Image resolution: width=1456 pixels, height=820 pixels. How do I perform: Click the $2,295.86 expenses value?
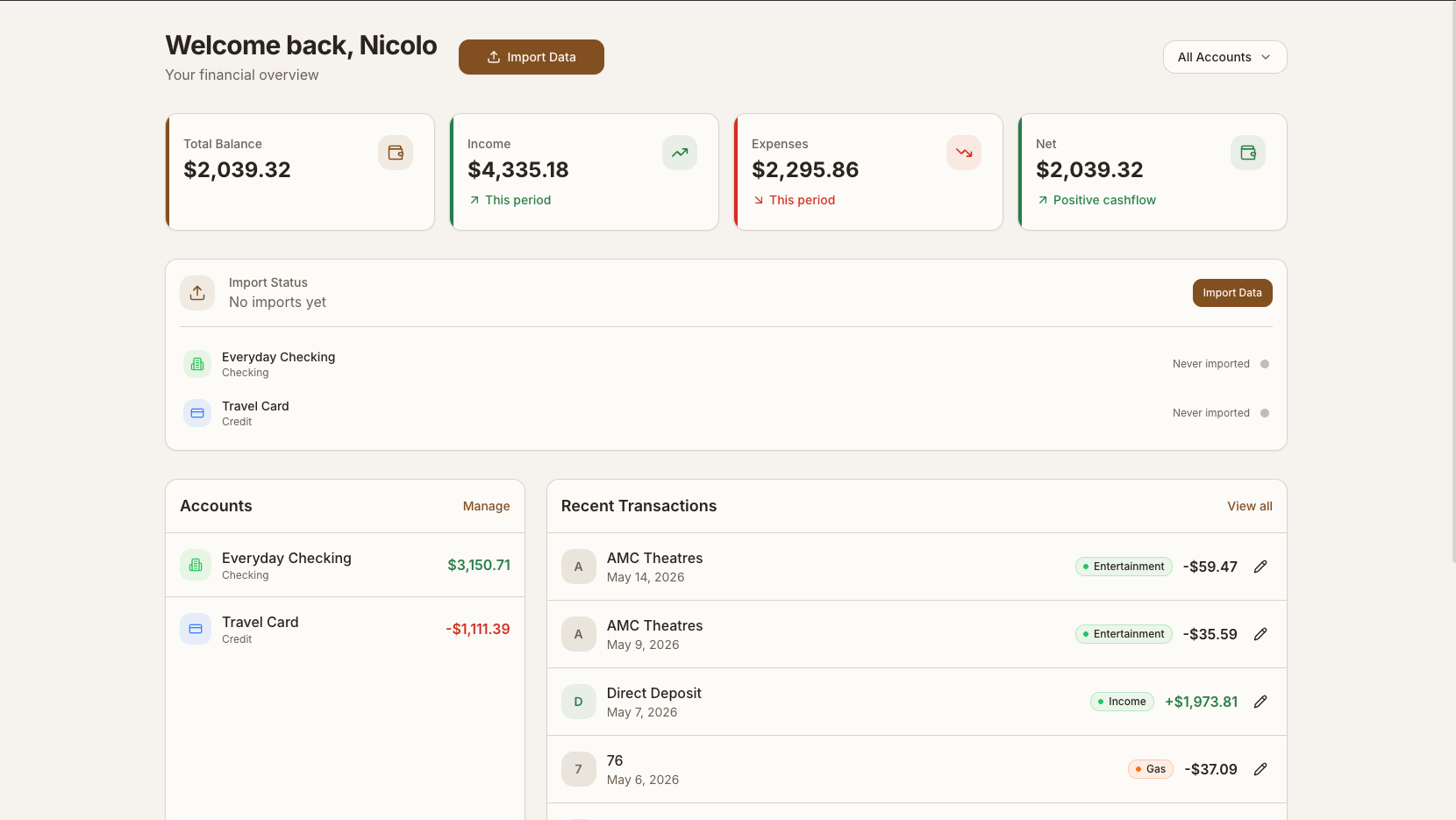(x=805, y=169)
